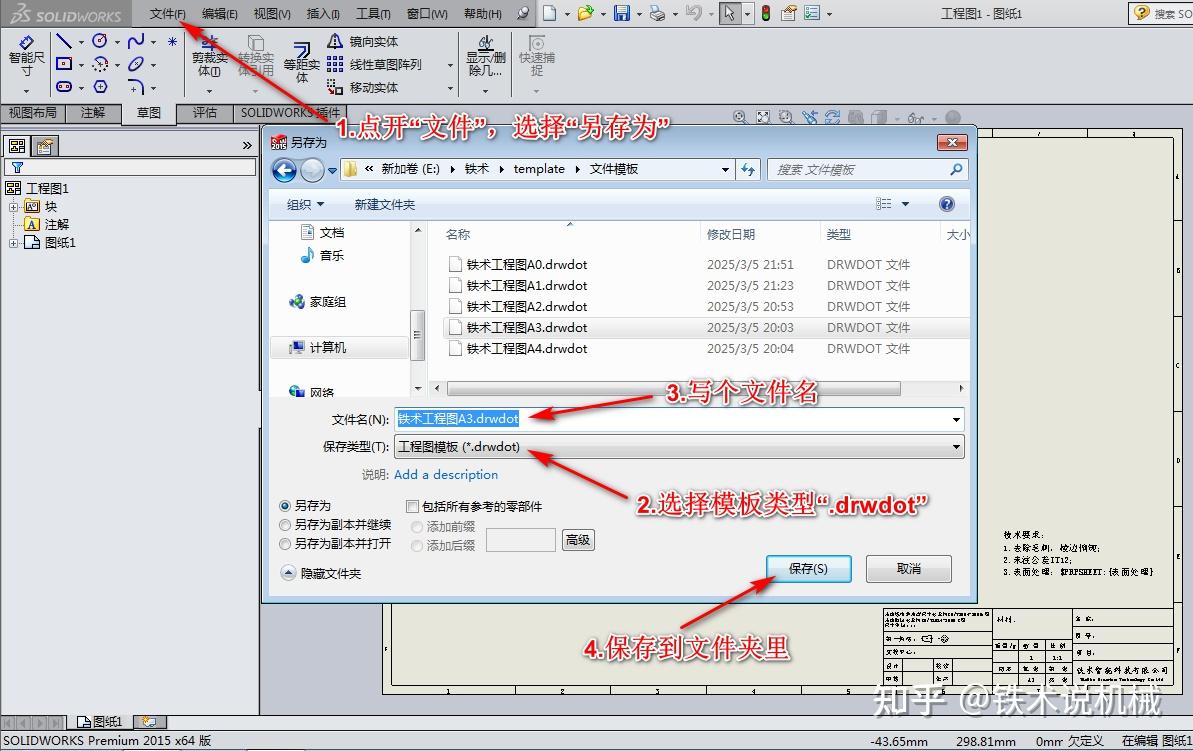Select the Circle sketch tool
This screenshot has width=1193, height=751.
pyautogui.click(x=100, y=41)
